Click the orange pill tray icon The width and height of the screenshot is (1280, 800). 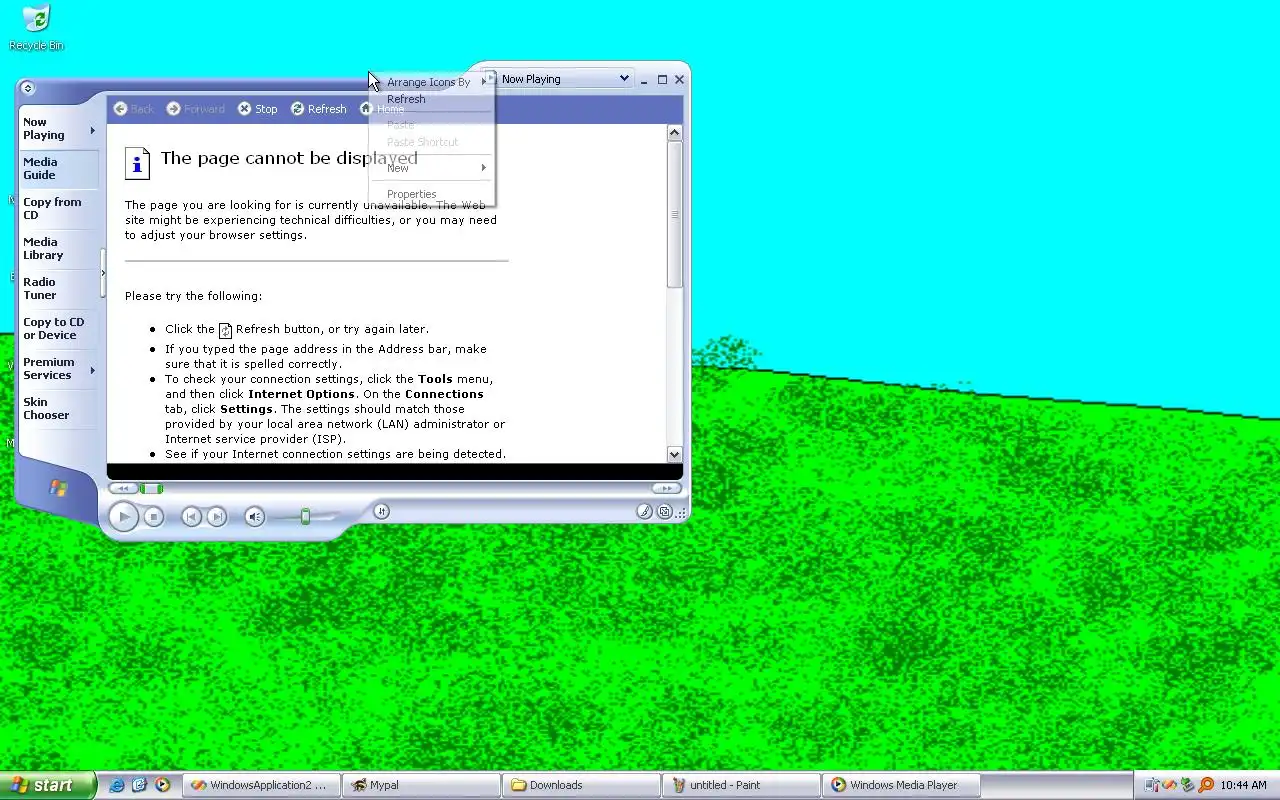click(x=1169, y=785)
